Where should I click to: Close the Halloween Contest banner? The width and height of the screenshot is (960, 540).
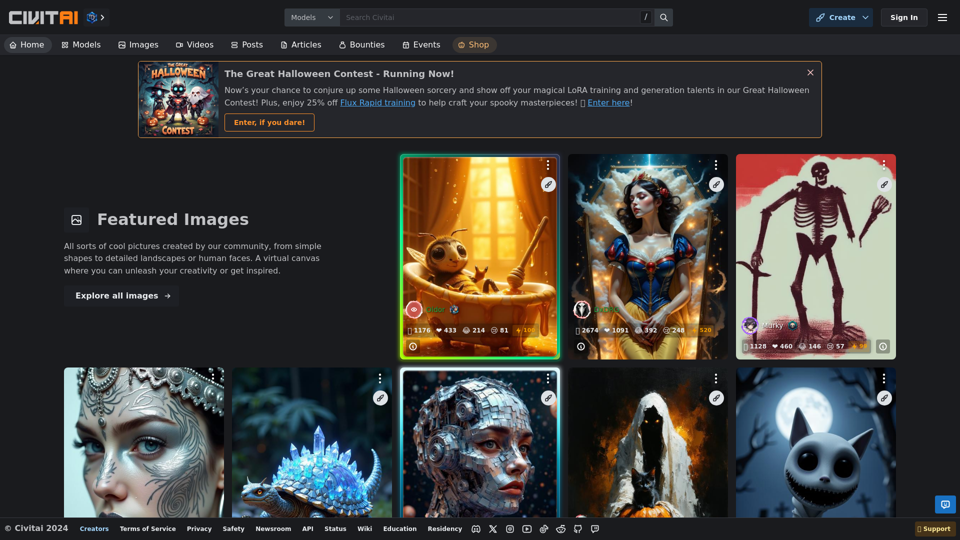810,72
